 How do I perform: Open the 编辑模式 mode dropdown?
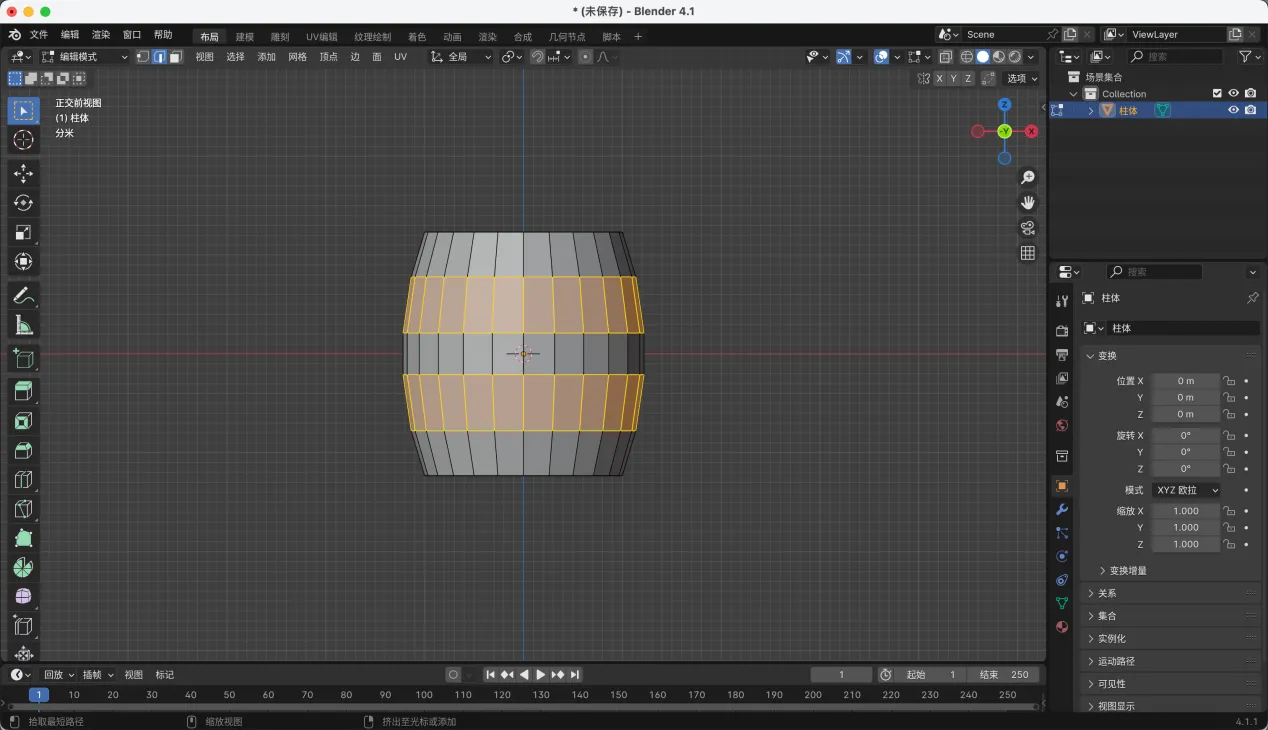click(85, 57)
